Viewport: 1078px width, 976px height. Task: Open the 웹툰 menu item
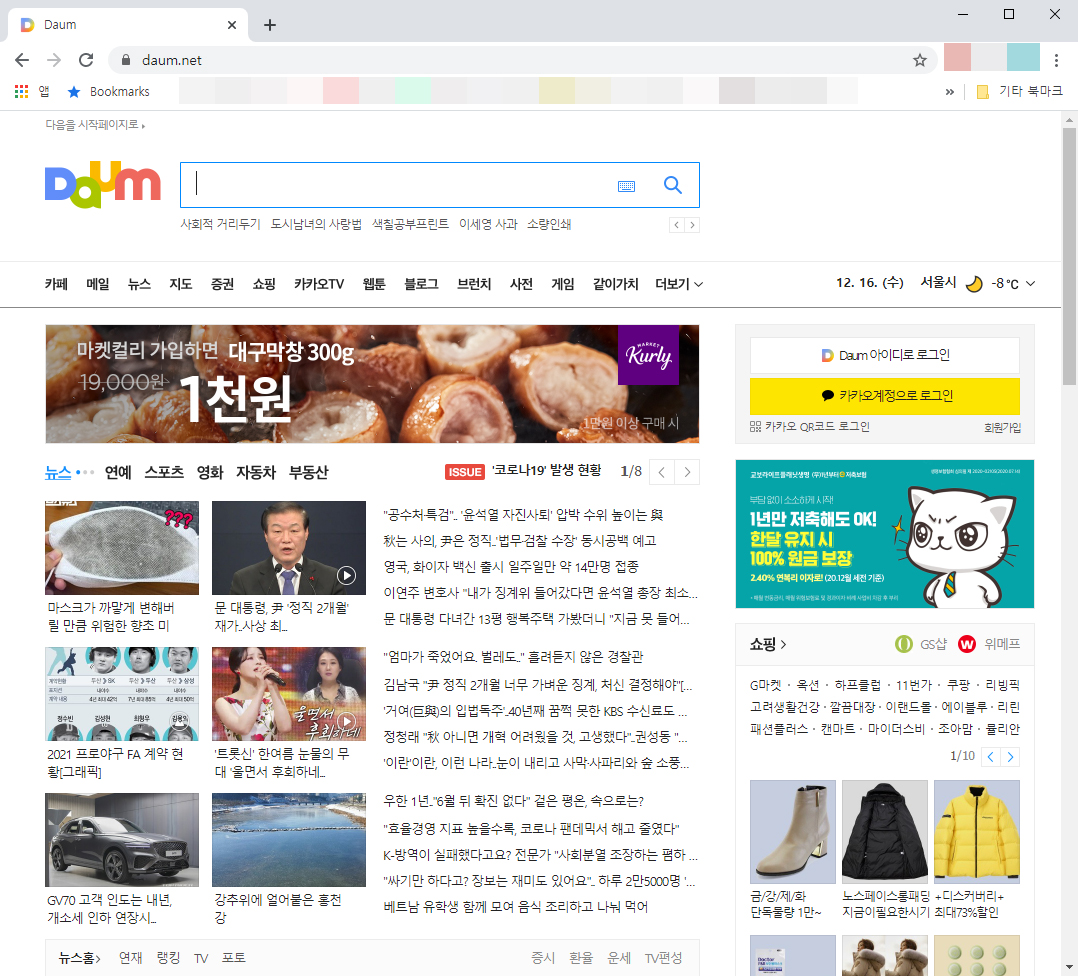point(374,284)
